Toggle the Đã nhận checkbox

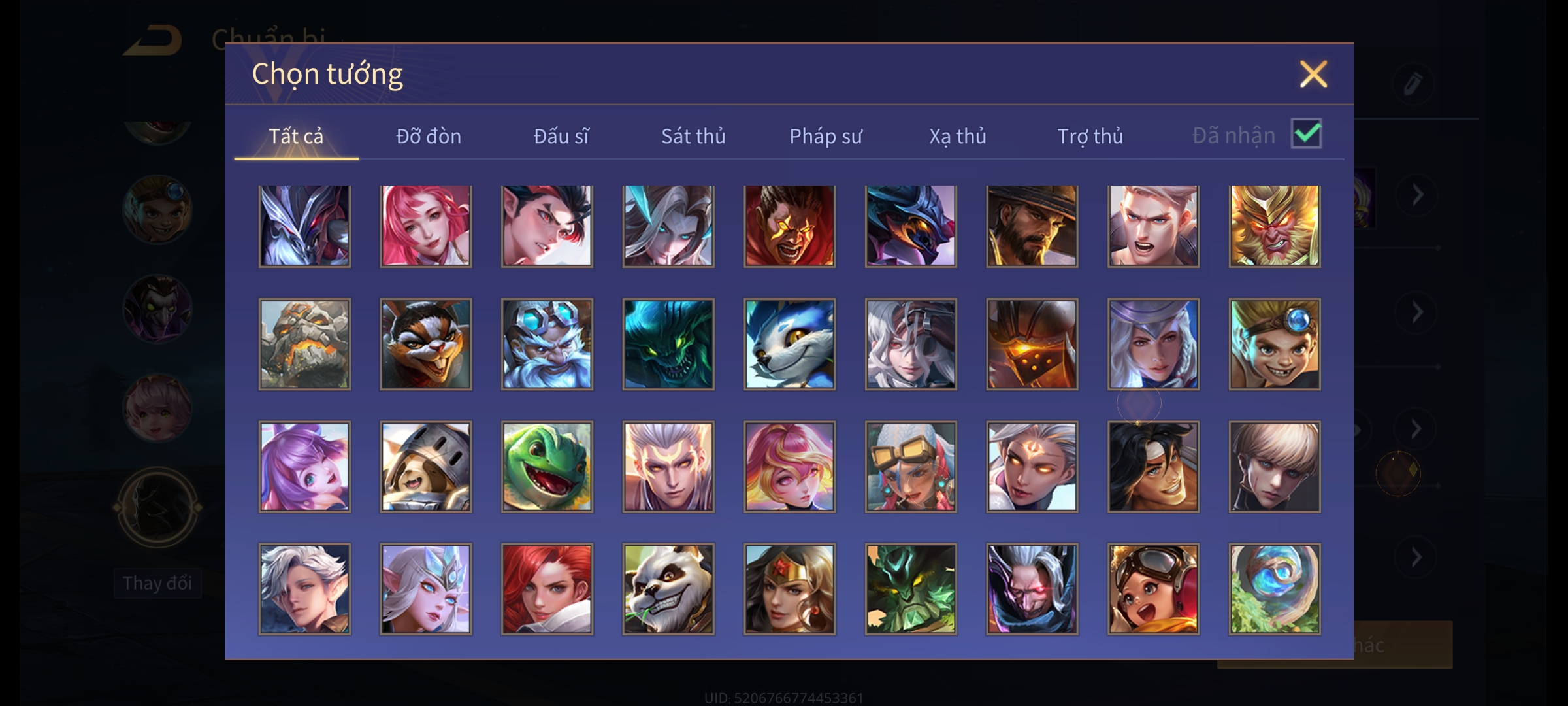coord(1307,134)
